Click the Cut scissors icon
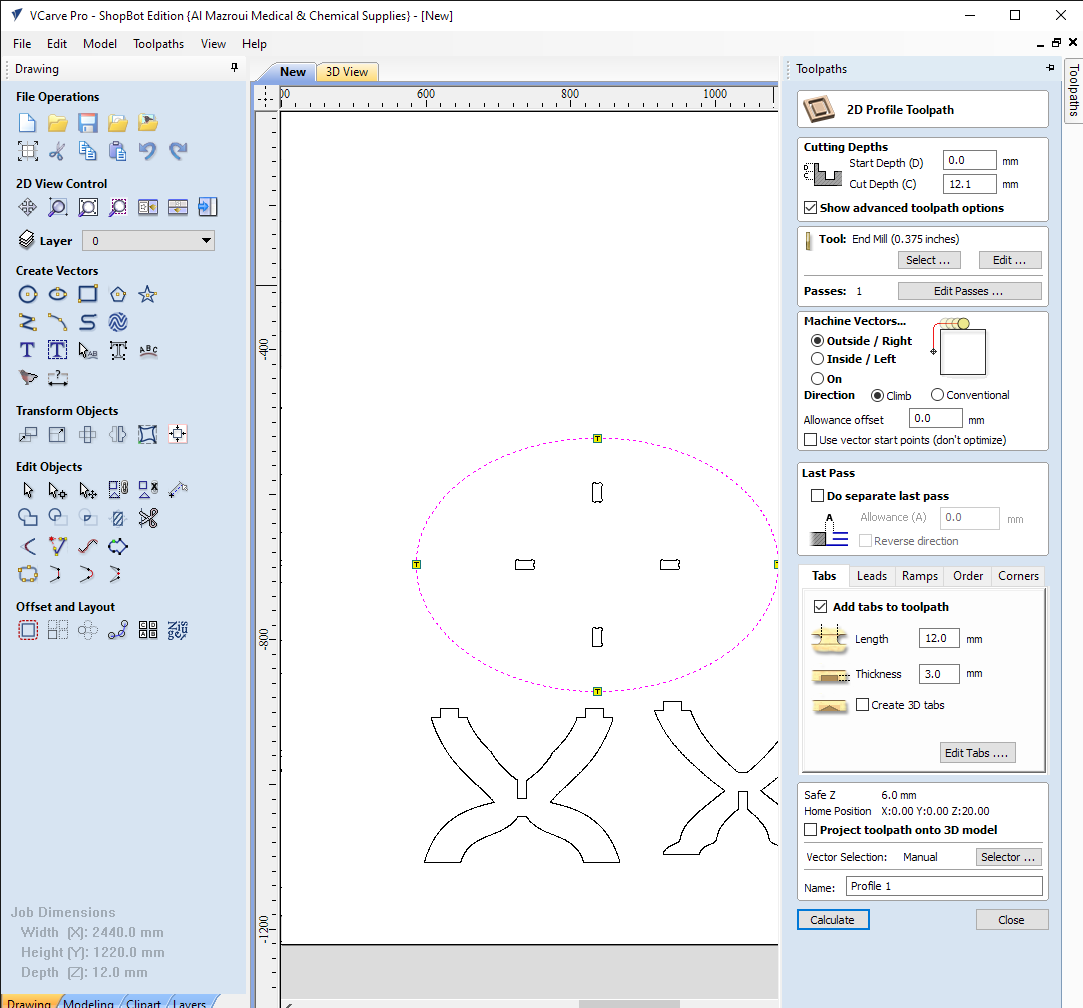 (57, 151)
